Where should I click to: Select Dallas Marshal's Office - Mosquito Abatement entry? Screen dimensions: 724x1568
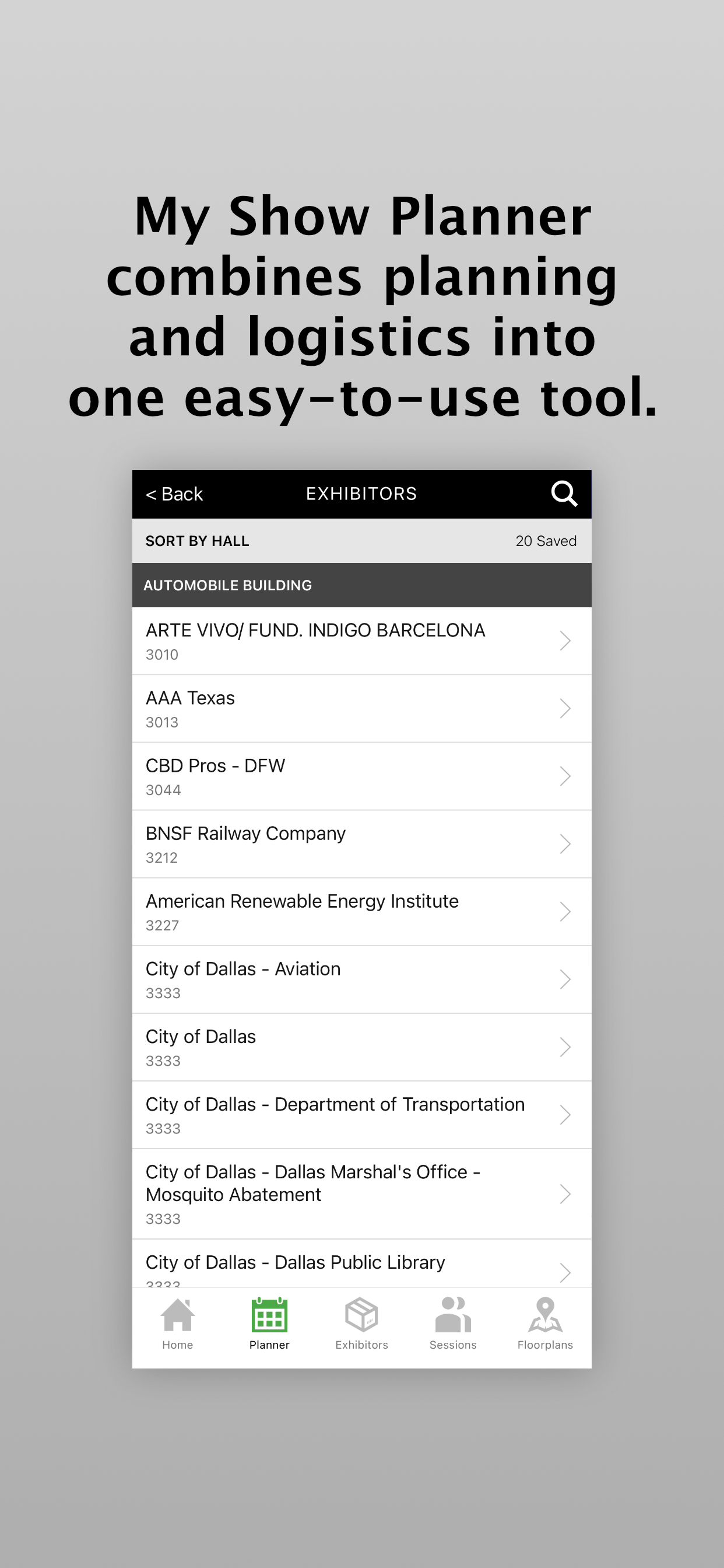tap(312, 1184)
